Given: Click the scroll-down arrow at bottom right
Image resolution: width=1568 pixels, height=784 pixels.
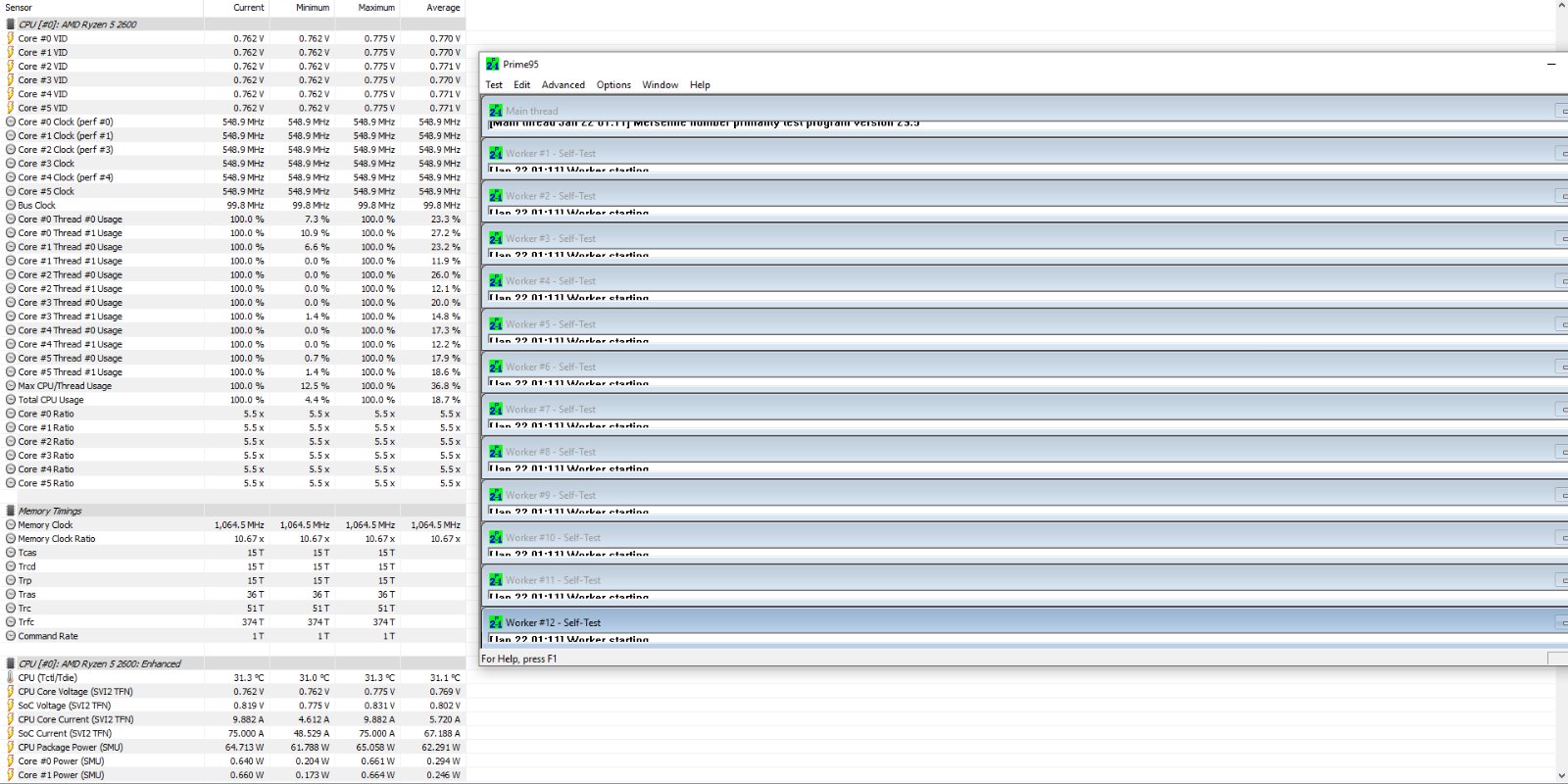Looking at the screenshot, I should tap(1561, 776).
